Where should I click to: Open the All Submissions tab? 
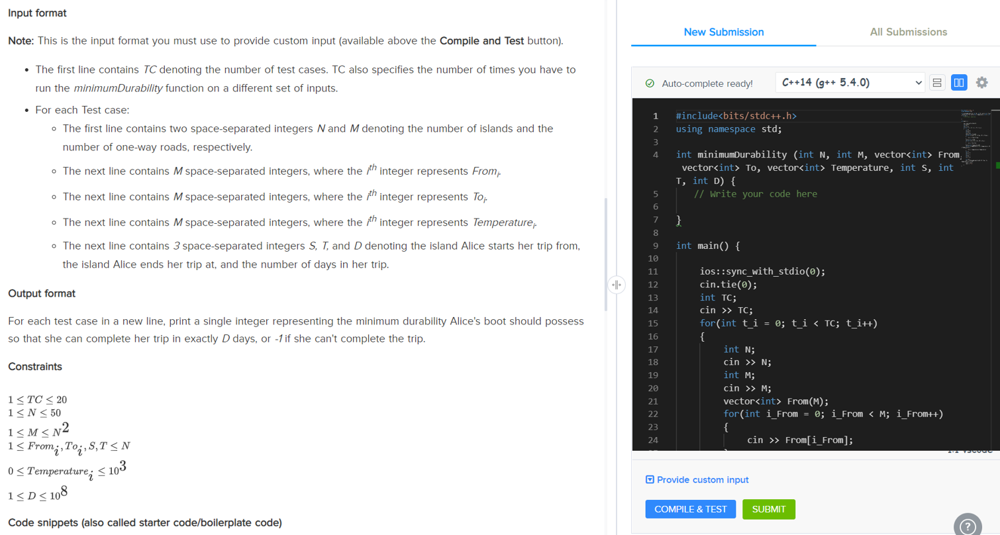(908, 32)
